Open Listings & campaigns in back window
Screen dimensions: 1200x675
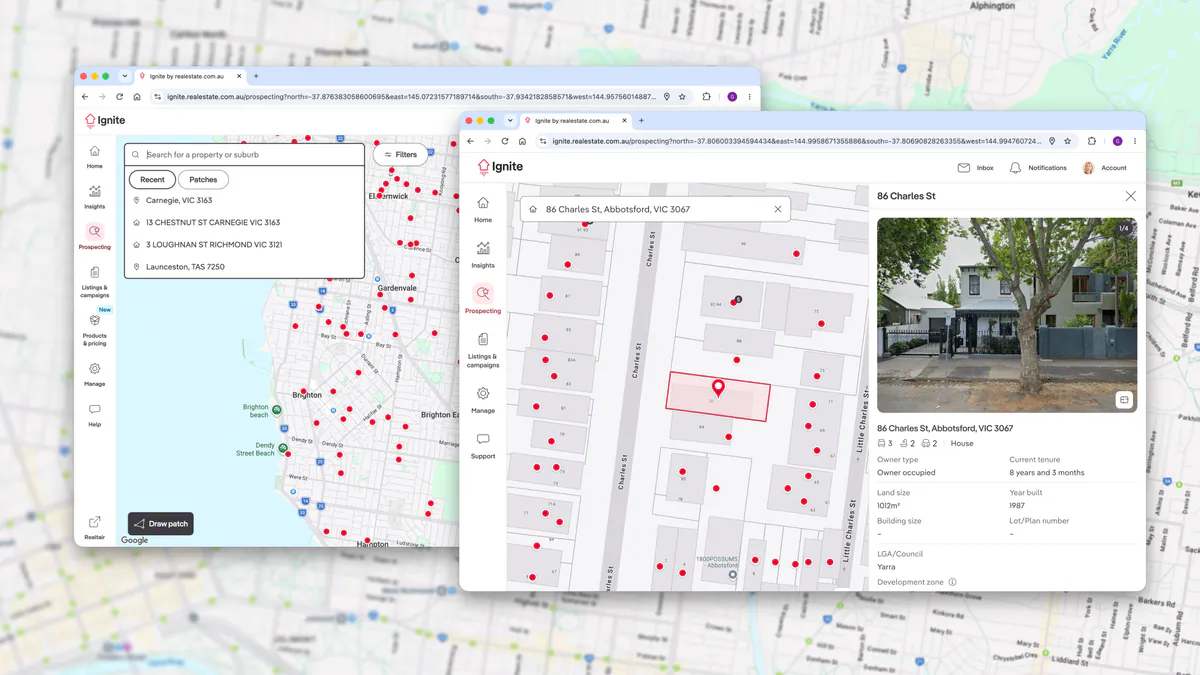pos(95,283)
